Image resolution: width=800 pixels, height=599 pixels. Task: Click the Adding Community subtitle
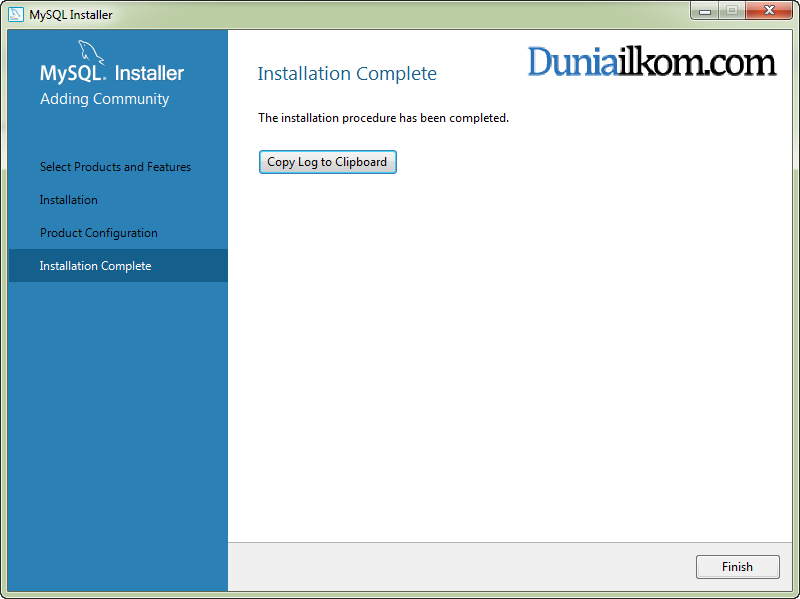coord(105,99)
